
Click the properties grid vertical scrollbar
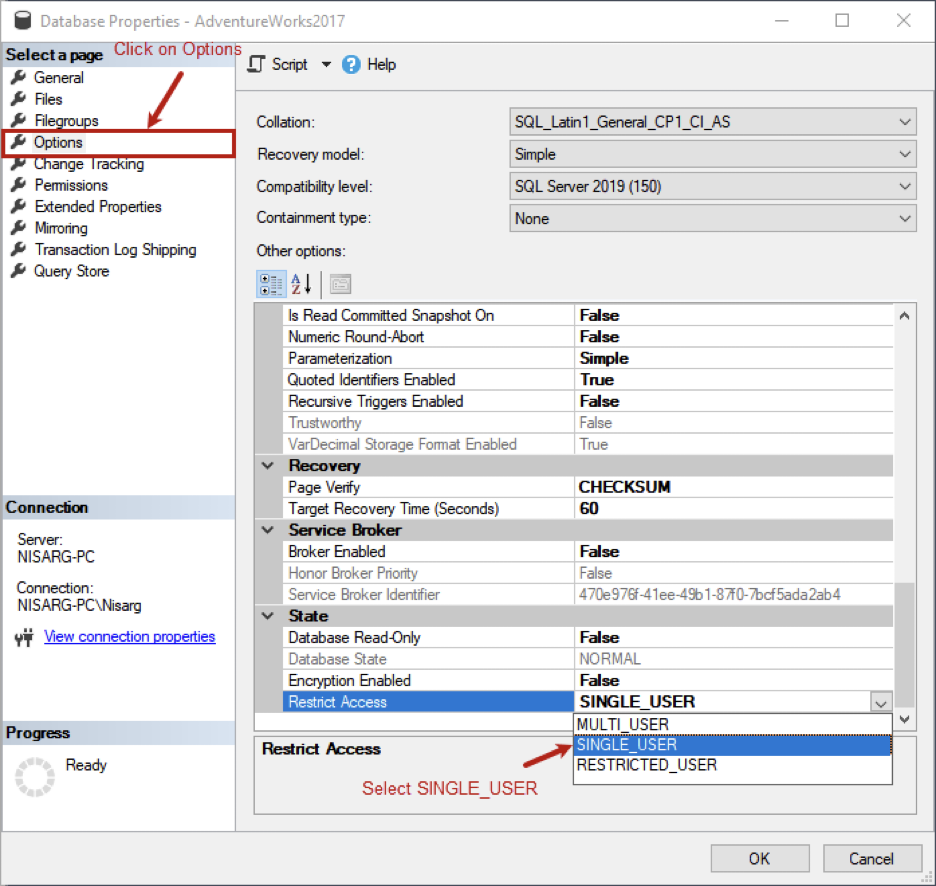(x=904, y=518)
